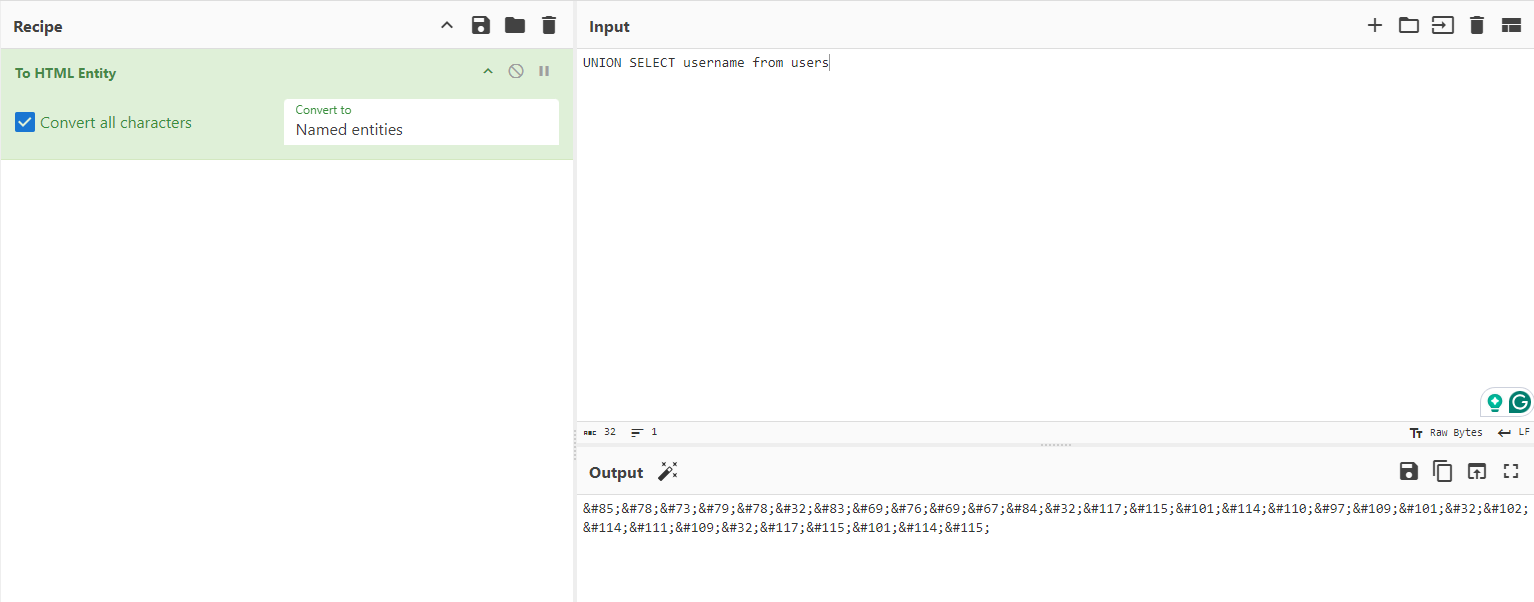Open the Convert to dropdown
Viewport: 1534px width, 602px height.
[x=421, y=122]
